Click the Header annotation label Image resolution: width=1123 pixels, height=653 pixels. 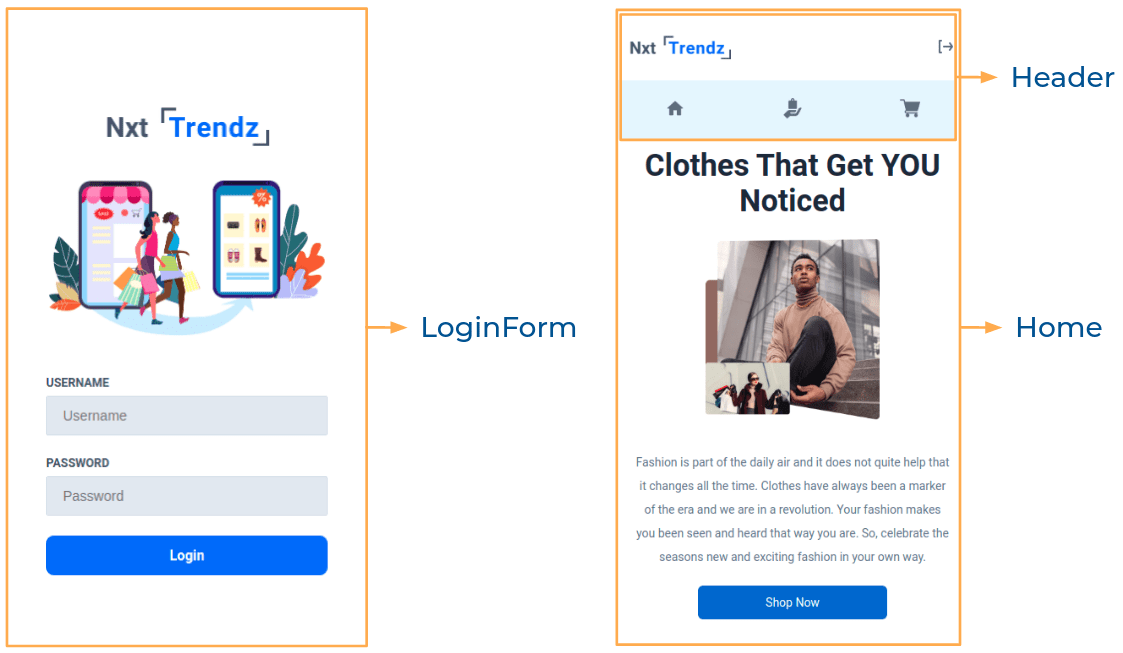pyautogui.click(x=1063, y=77)
